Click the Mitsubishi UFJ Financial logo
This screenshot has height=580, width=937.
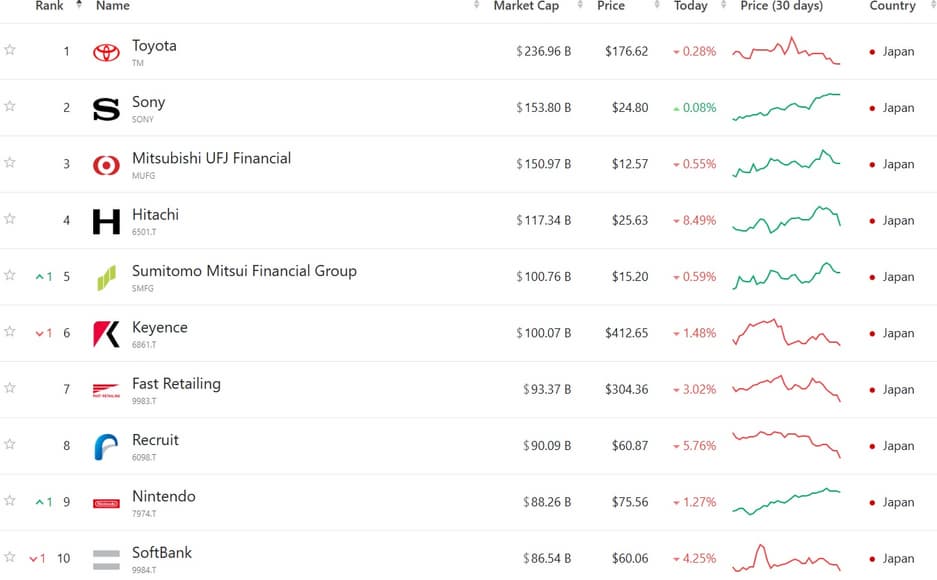(106, 165)
